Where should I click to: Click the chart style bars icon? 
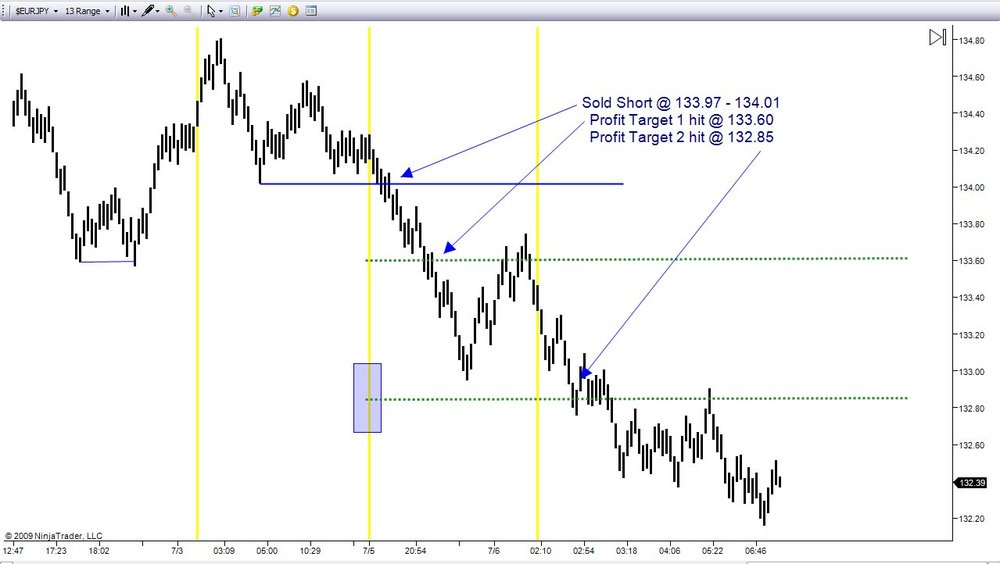pos(125,11)
